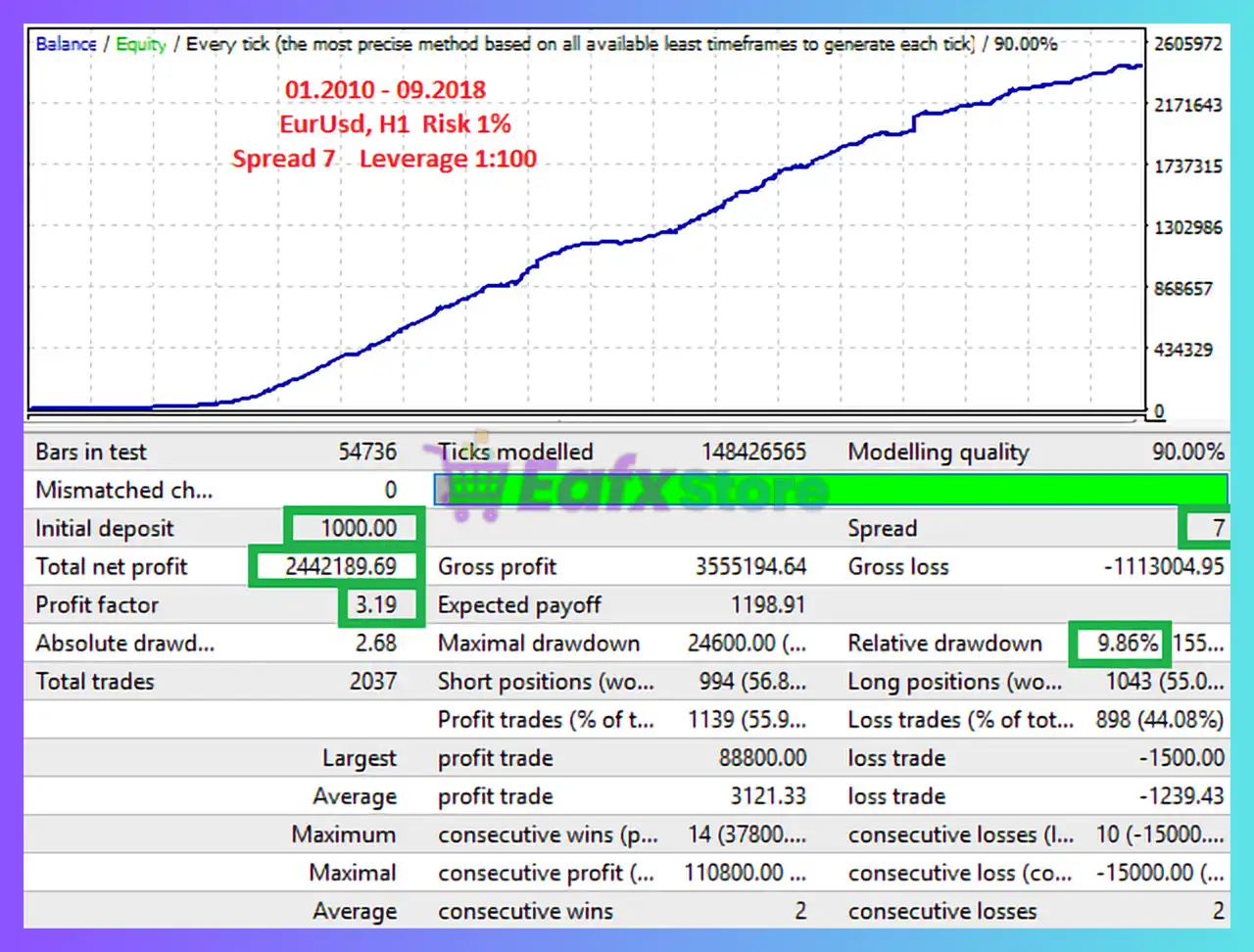
Task: Click the blue Balance legend label
Action: [66, 44]
